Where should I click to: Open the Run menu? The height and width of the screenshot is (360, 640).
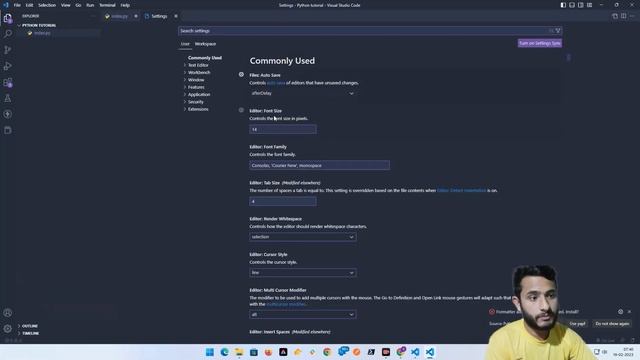tap(90, 5)
